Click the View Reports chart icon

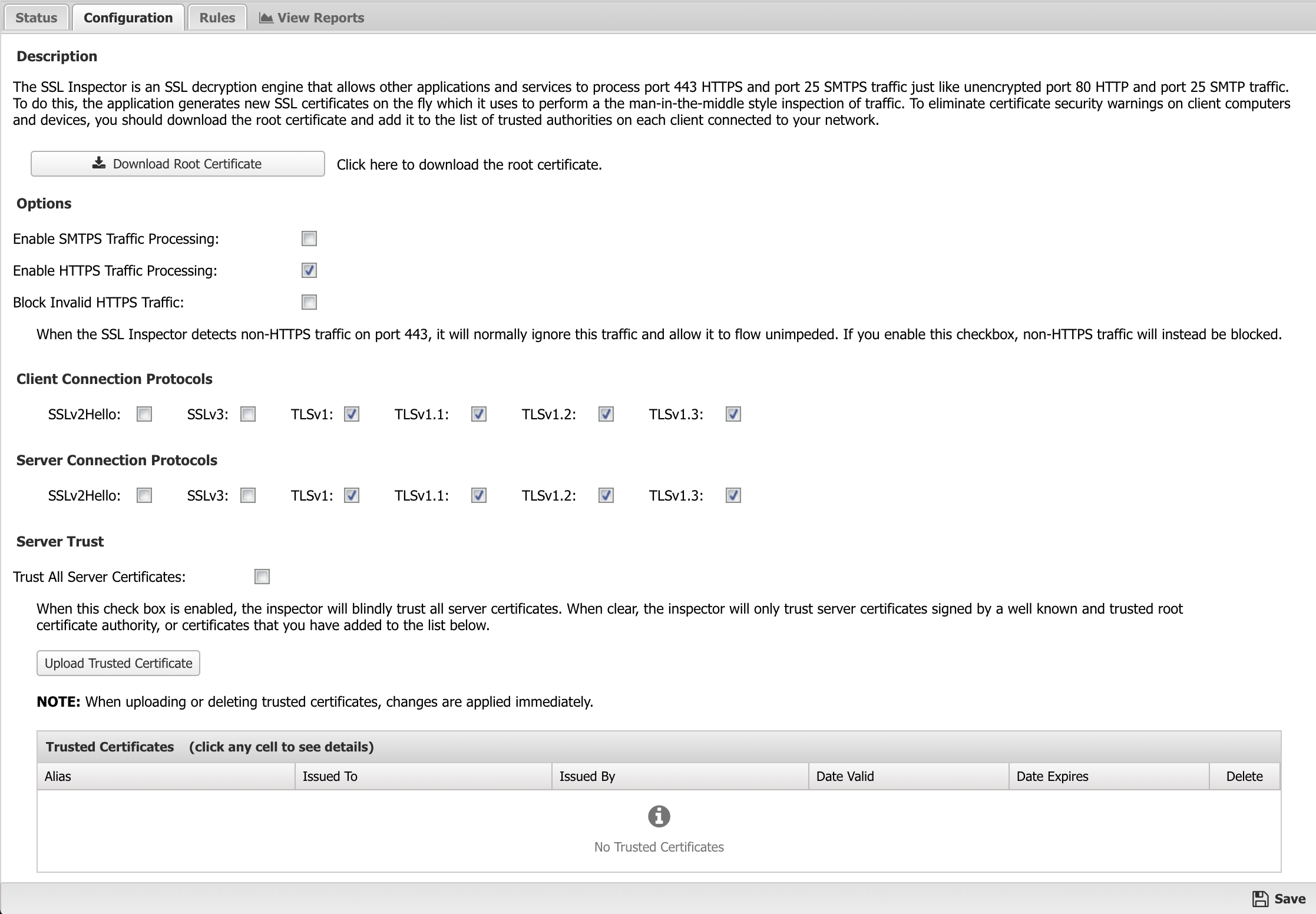[x=266, y=18]
